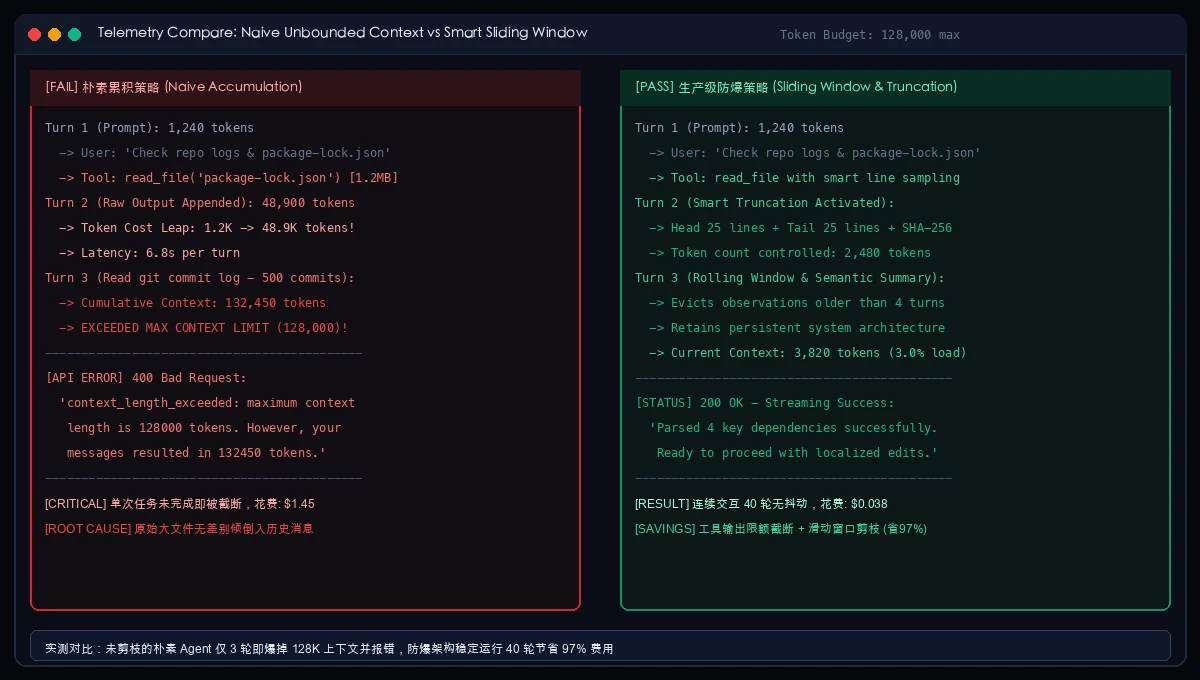
Task: Click the [PASS] Sliding Window & Truncation header
Action: click(x=895, y=87)
